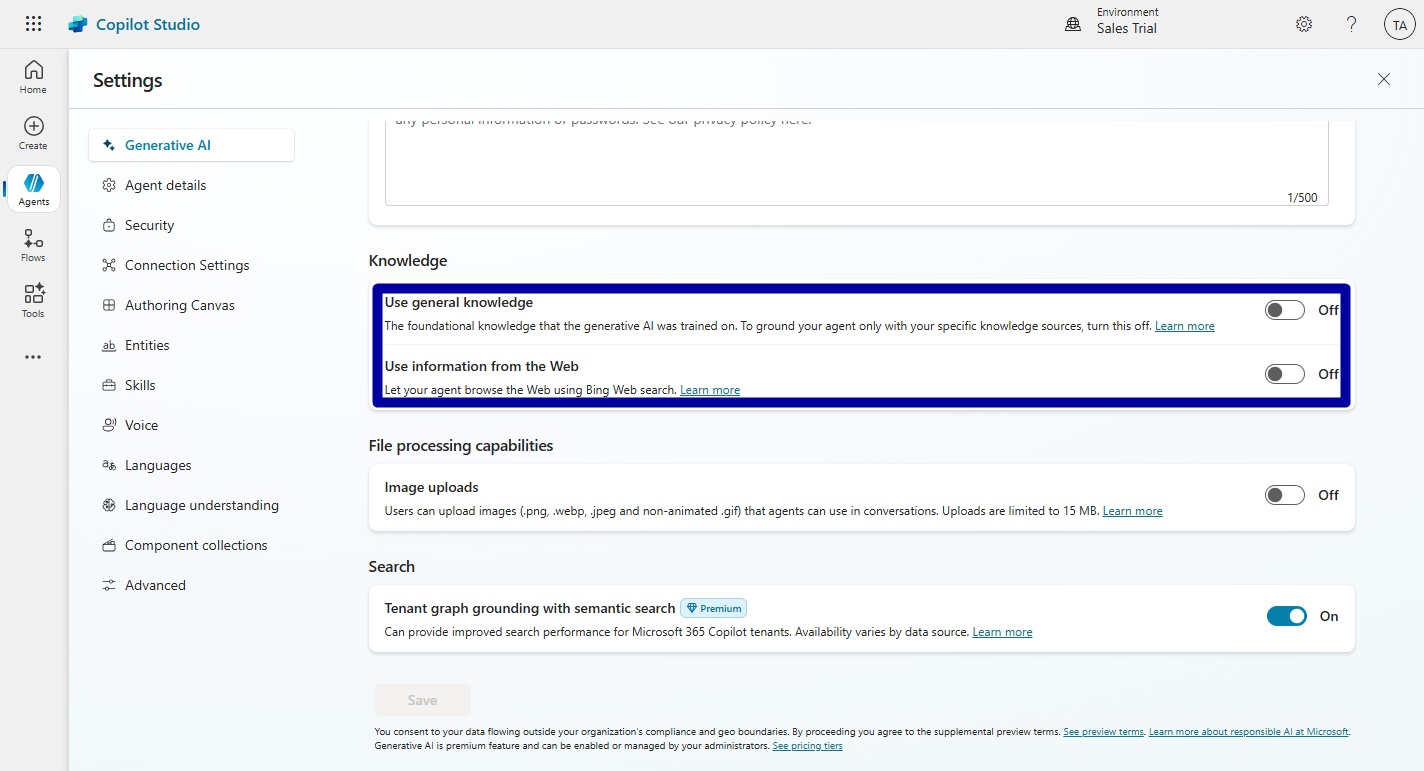Click the Save button
The image size is (1424, 771).
pyautogui.click(x=422, y=700)
